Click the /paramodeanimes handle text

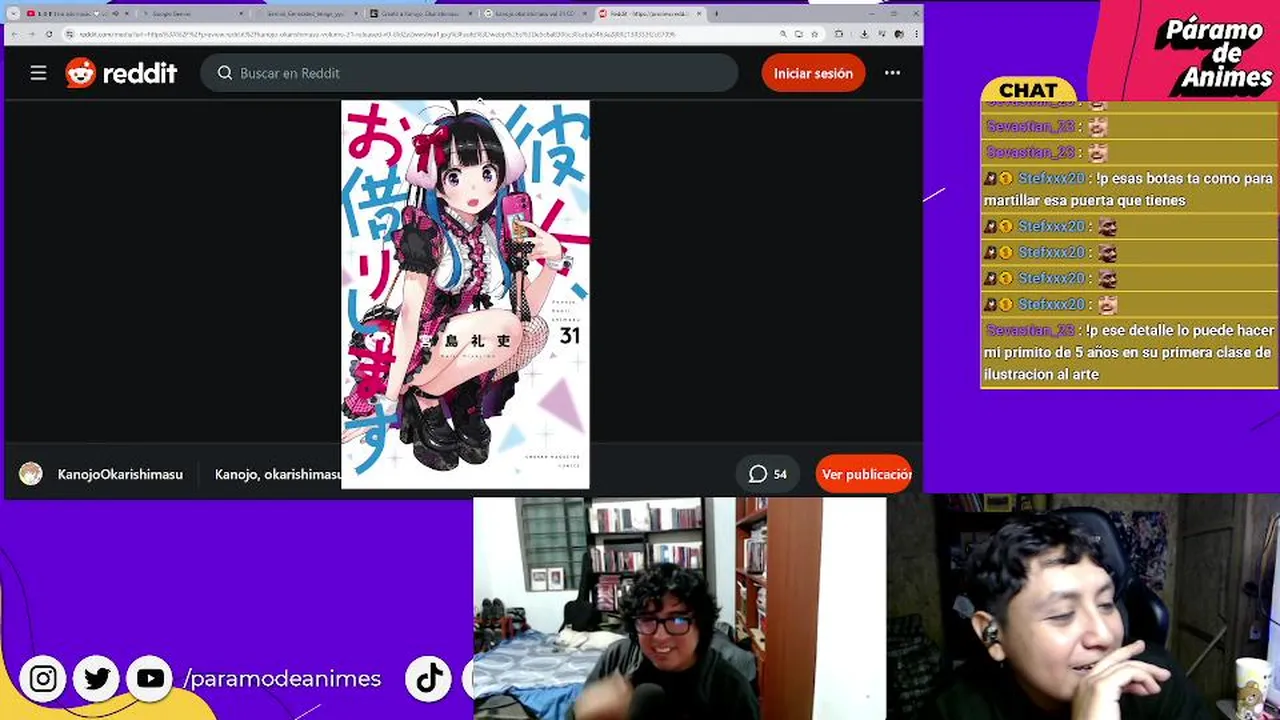tap(282, 679)
